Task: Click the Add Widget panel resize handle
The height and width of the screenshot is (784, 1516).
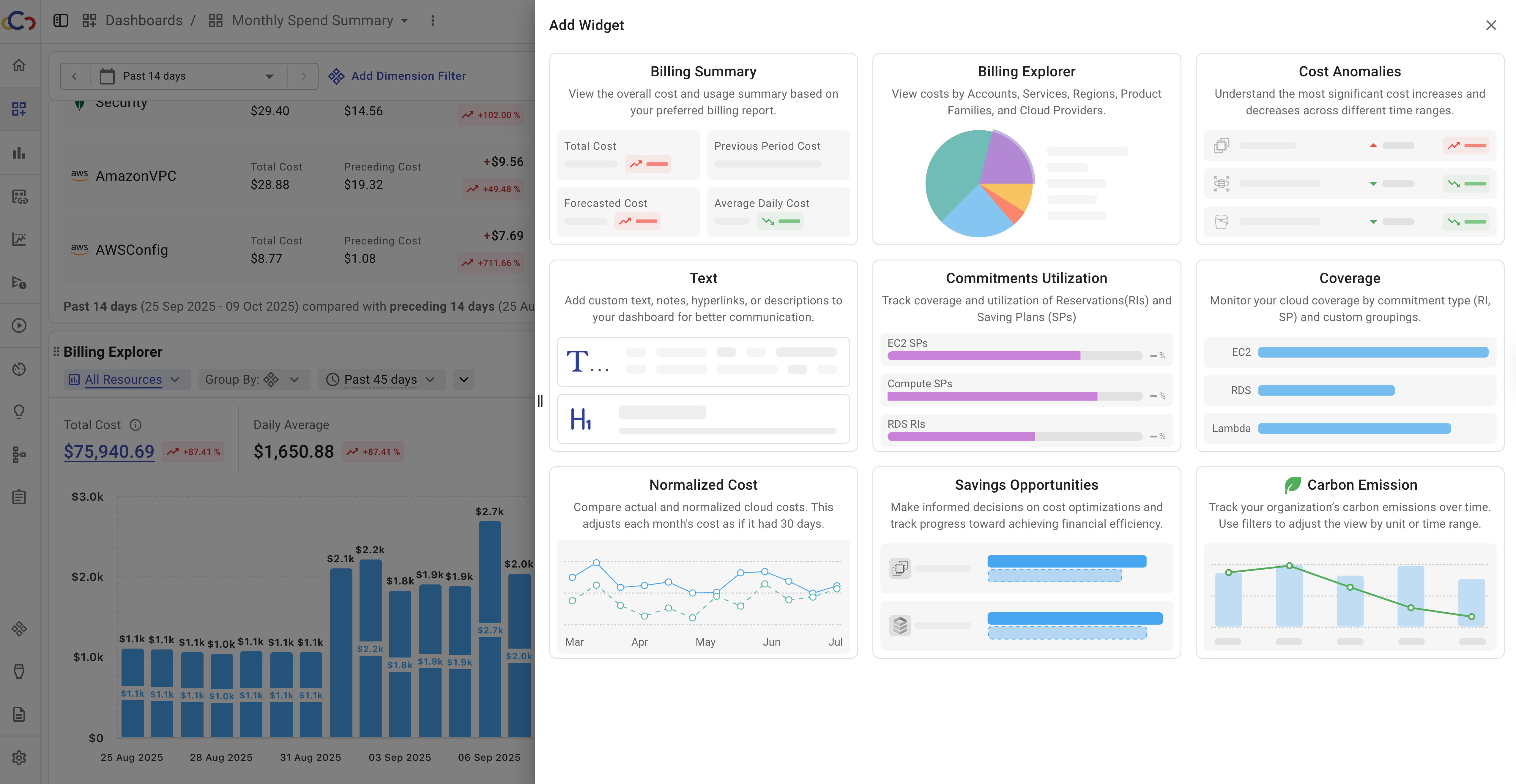Action: pos(540,401)
